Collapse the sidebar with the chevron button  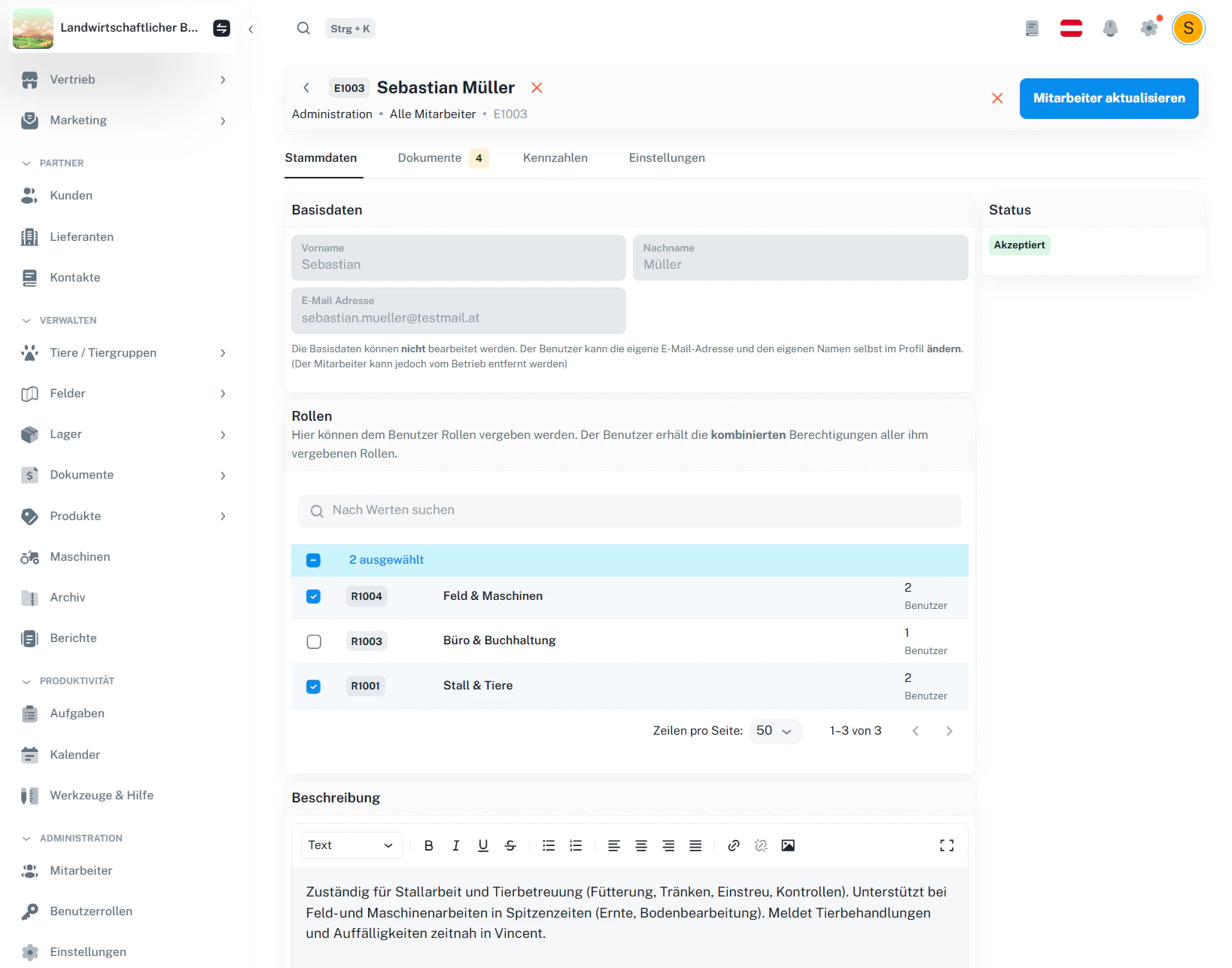pos(251,29)
